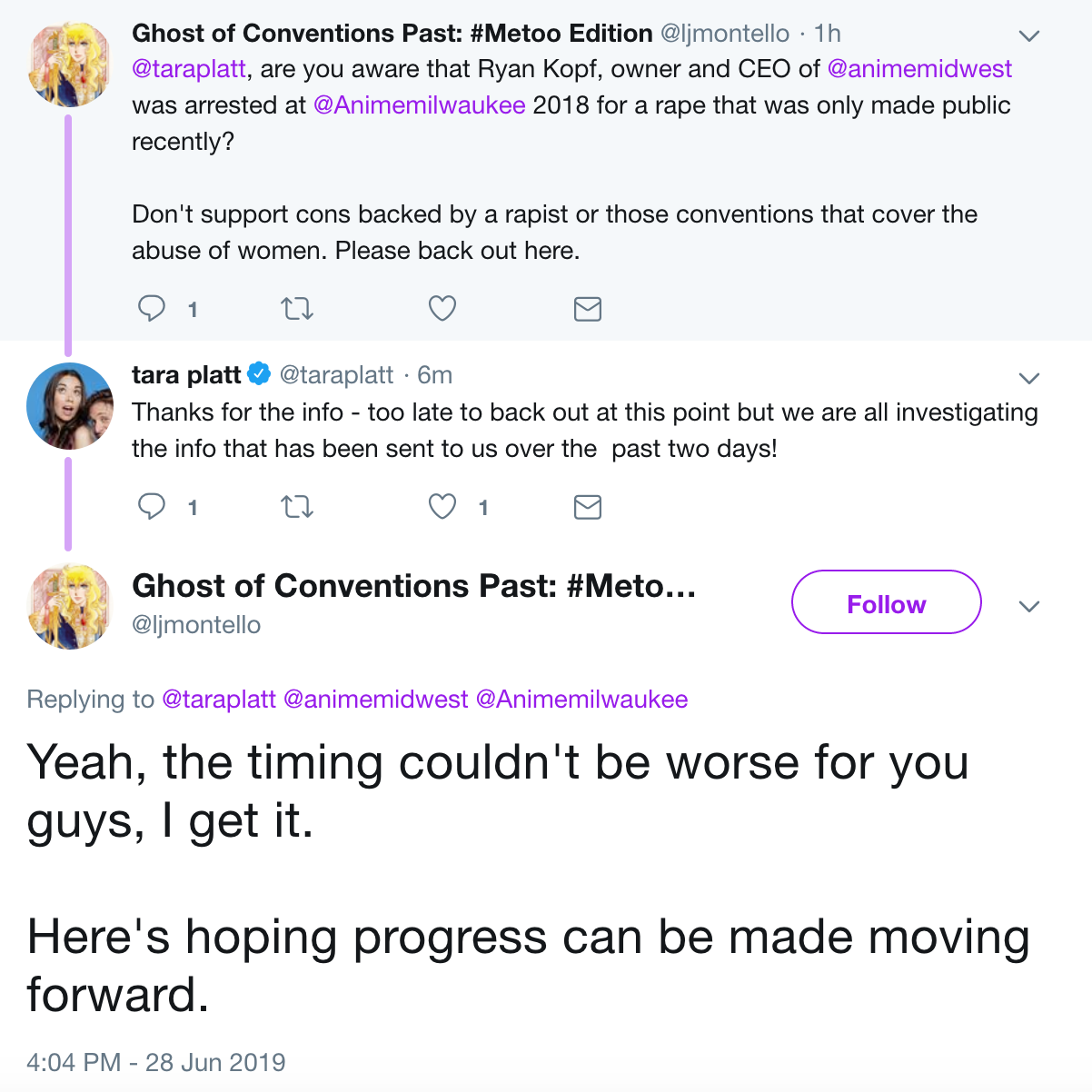The width and height of the screenshot is (1092, 1092).
Task: Open the 4:04 PM - 28 Jun 2019 timestamp
Action: coord(156,1062)
